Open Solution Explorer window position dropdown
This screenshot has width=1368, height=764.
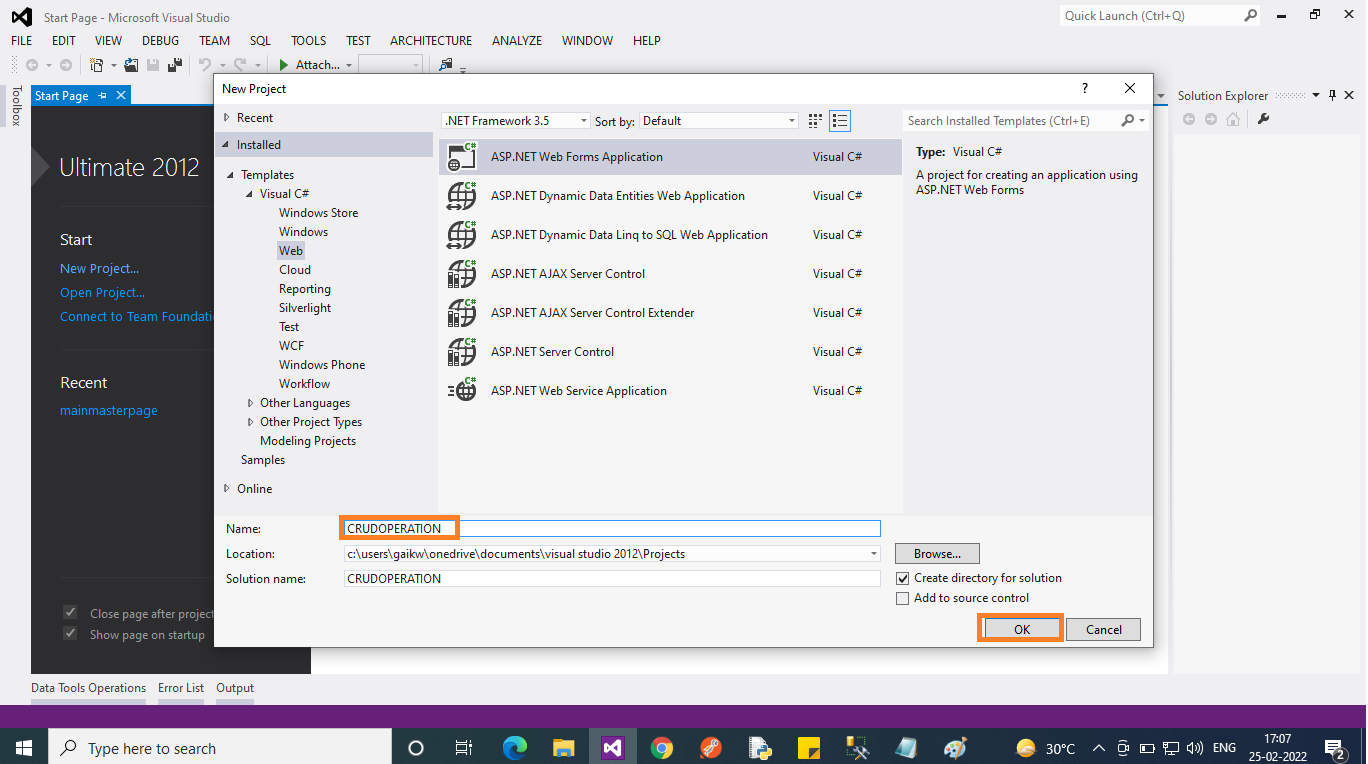click(x=1316, y=96)
